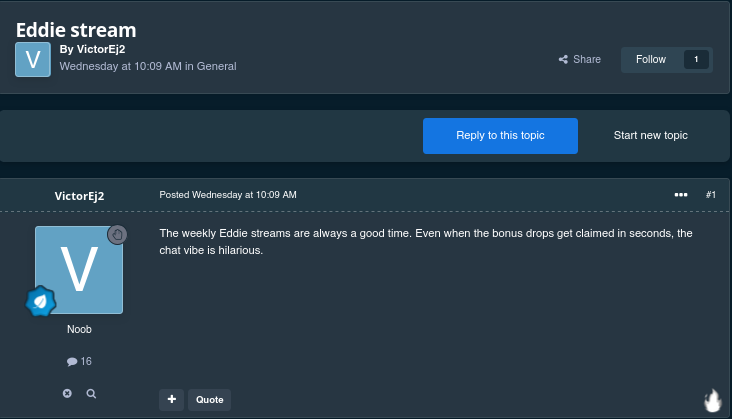The image size is (732, 419).
Task: Open the post options three-dot menu
Action: point(681,195)
